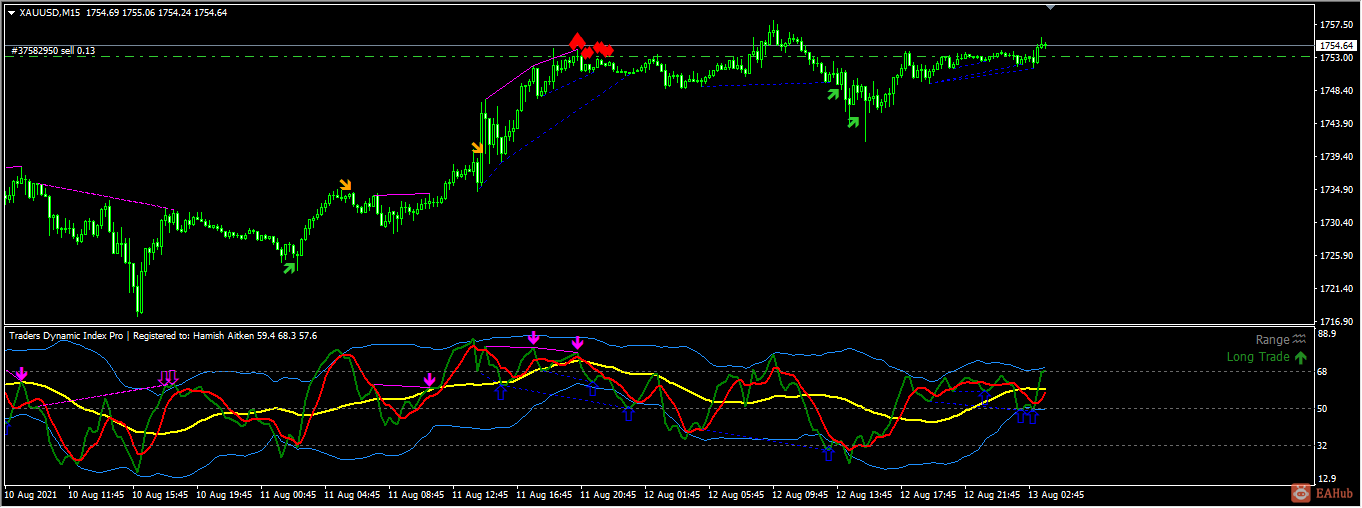Click the XAUUSD,M15 symbol text
1362x508 pixels.
(x=50, y=12)
